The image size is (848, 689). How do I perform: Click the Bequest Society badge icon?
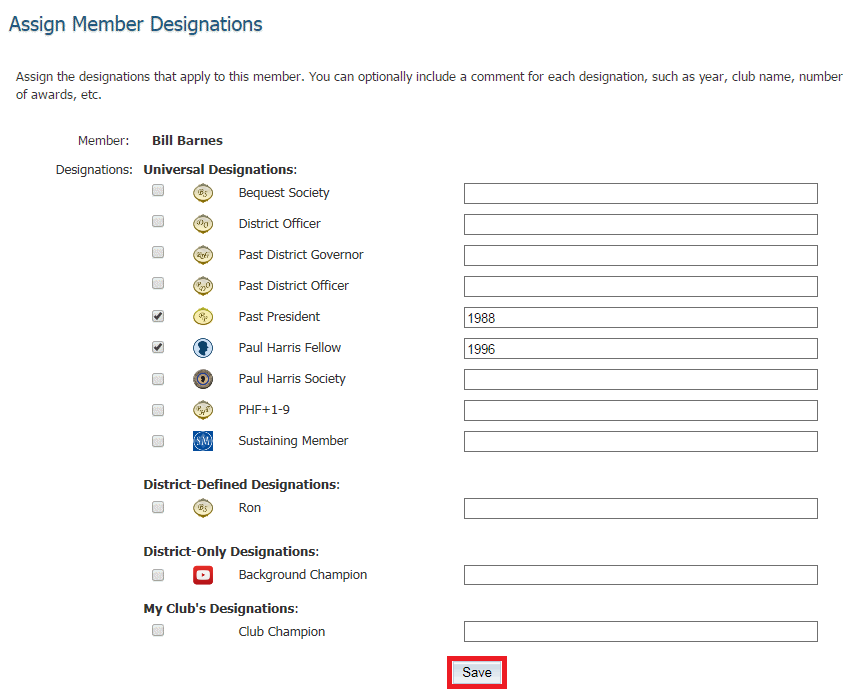203,193
